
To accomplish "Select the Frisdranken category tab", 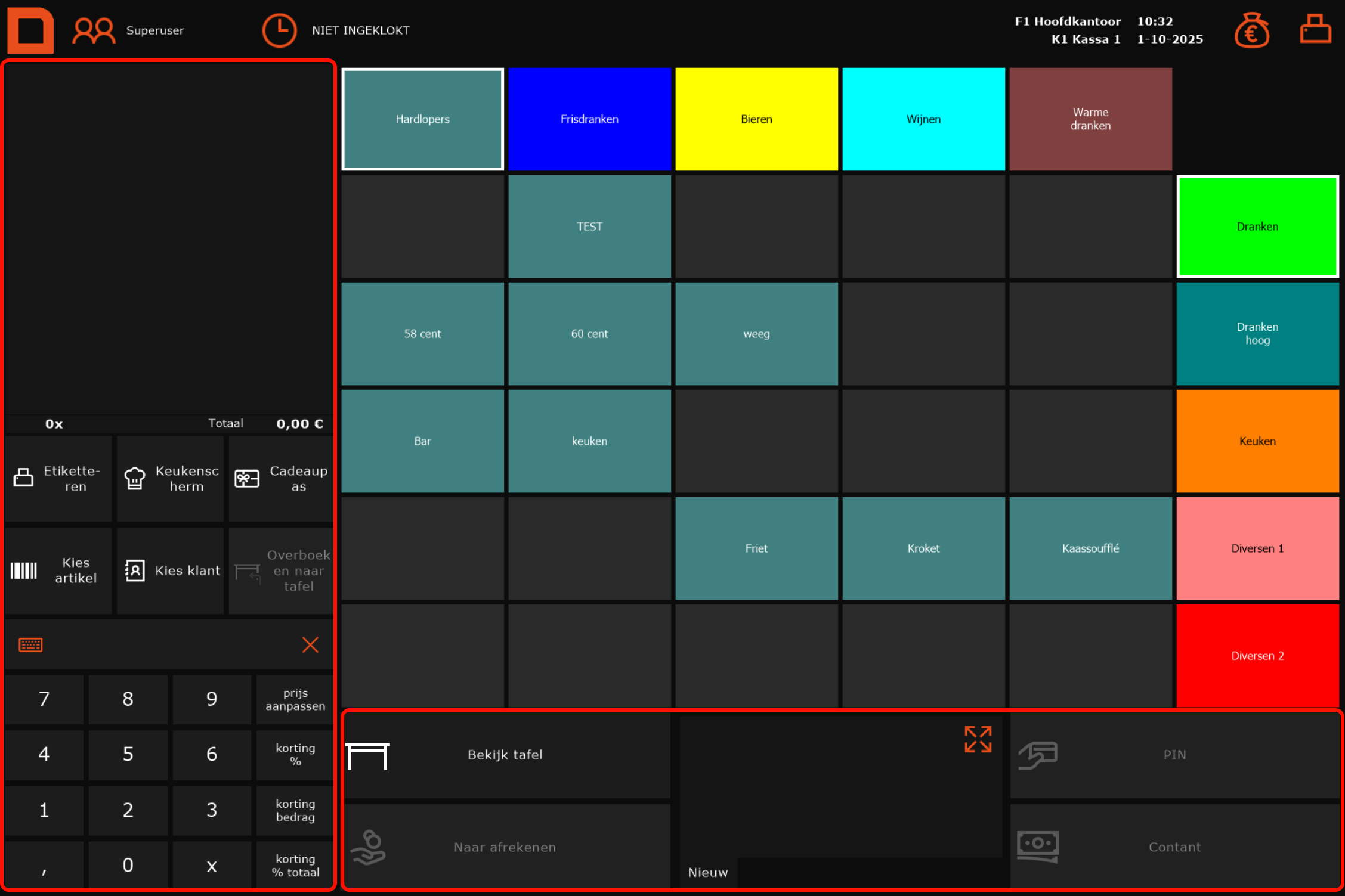I will pos(589,119).
